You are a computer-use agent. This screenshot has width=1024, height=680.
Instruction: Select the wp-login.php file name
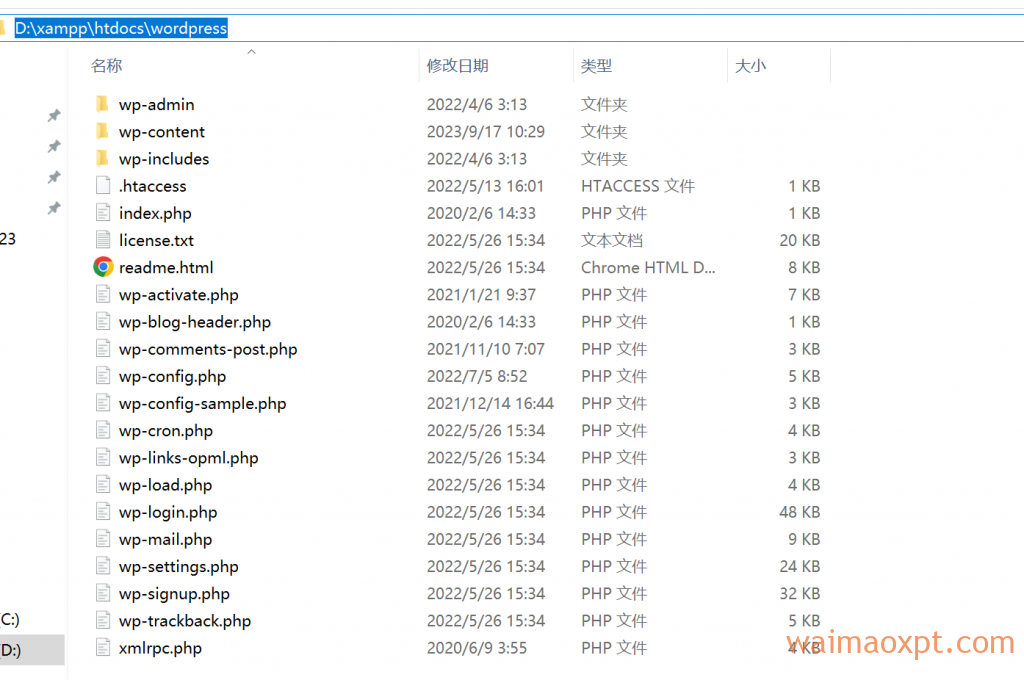point(168,512)
